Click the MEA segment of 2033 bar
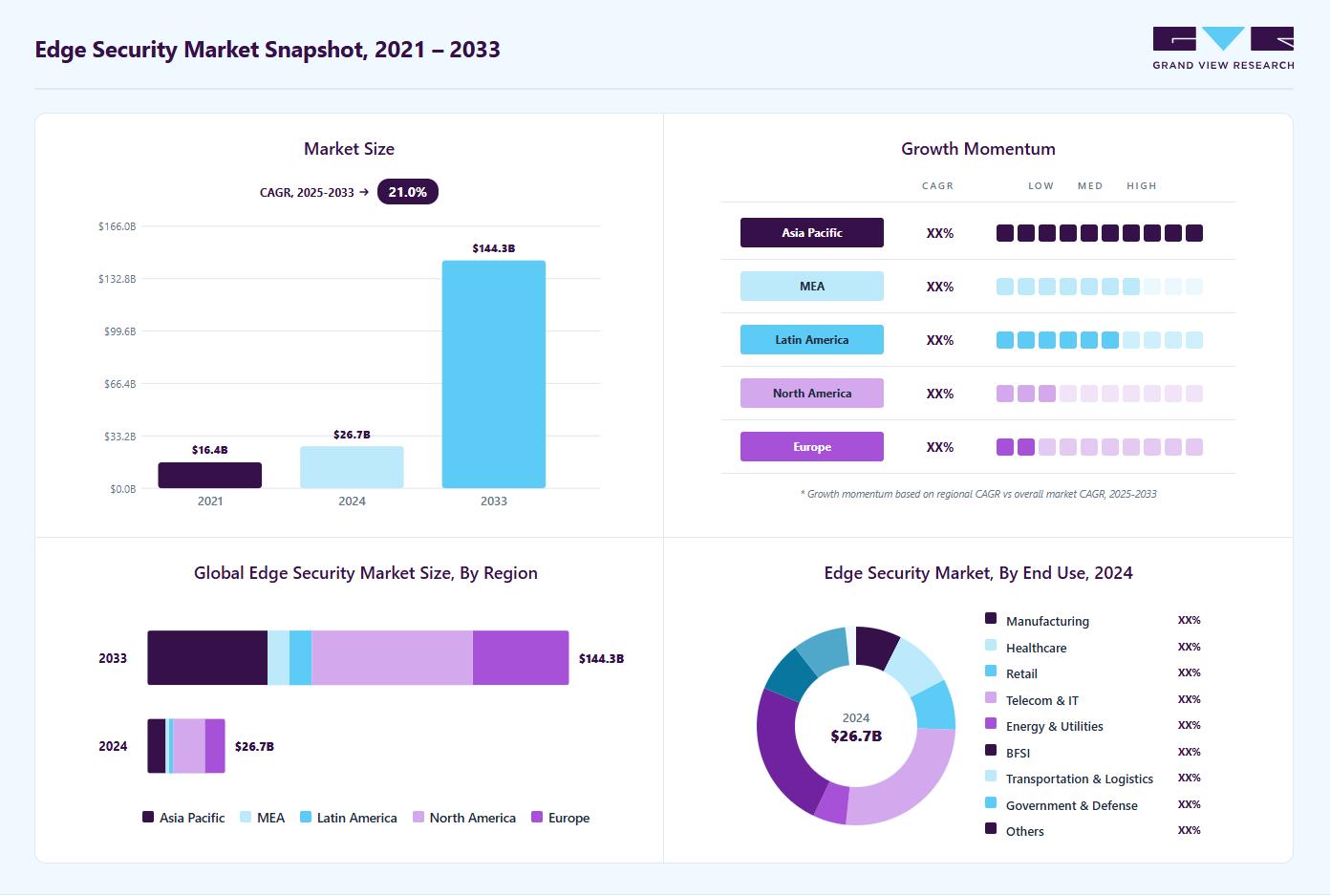1330x896 pixels. [x=278, y=658]
